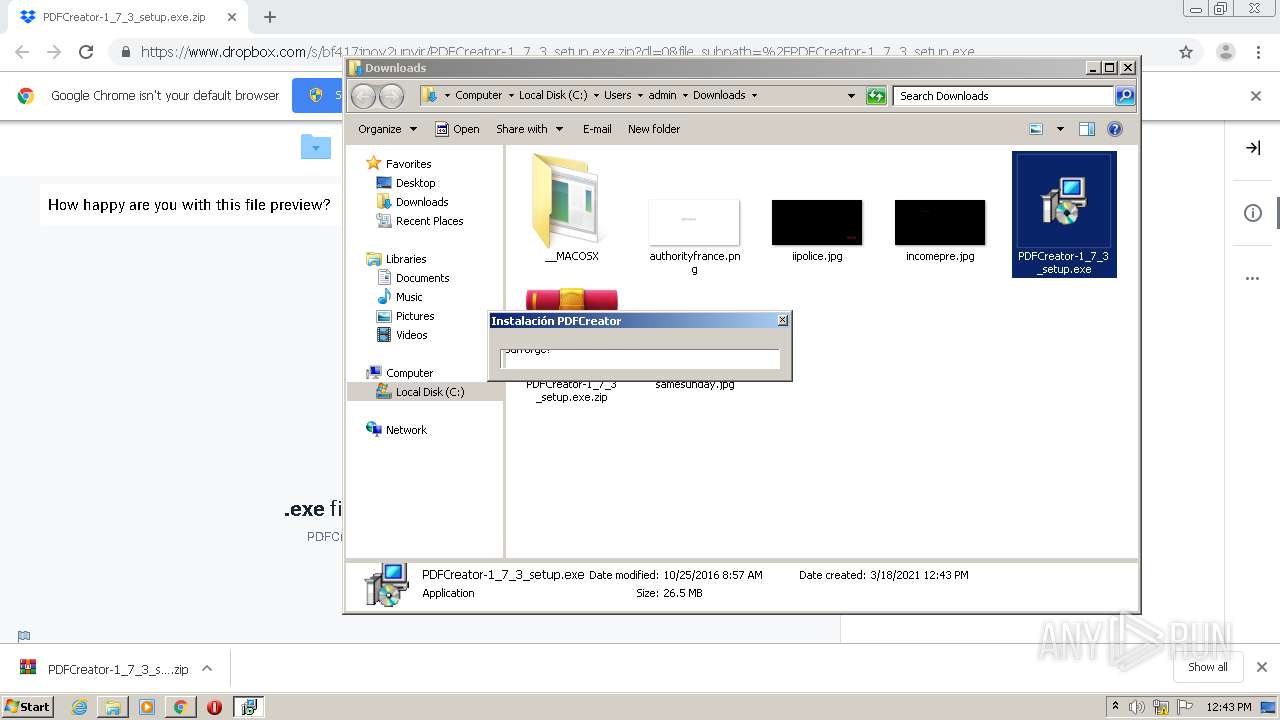The image size is (1280, 720).
Task: Open Dropbox file info icon
Action: tap(1253, 213)
